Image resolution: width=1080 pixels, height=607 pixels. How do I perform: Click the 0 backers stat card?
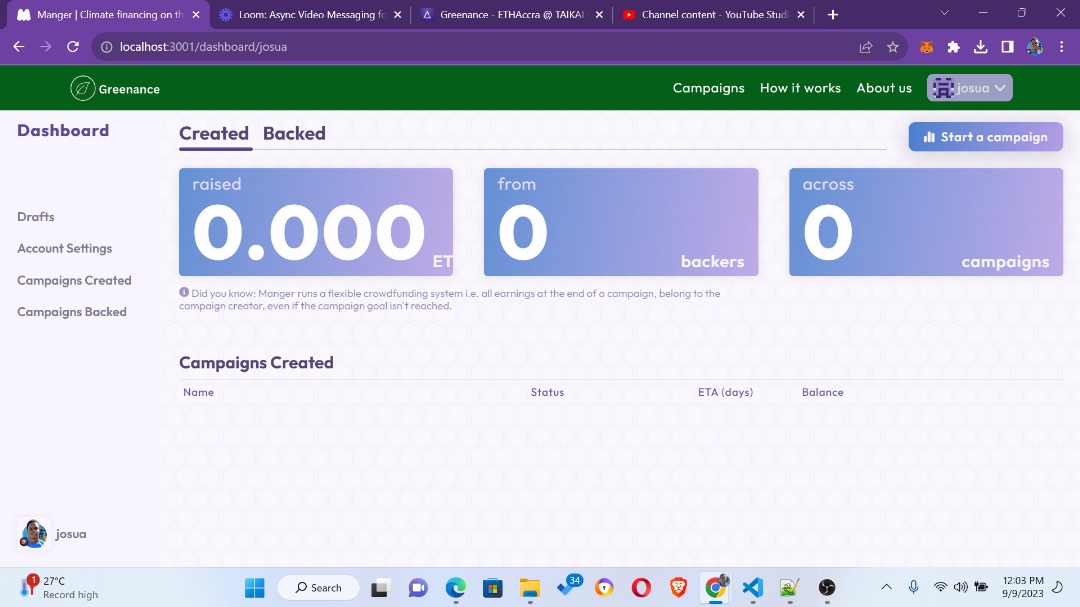pos(621,222)
